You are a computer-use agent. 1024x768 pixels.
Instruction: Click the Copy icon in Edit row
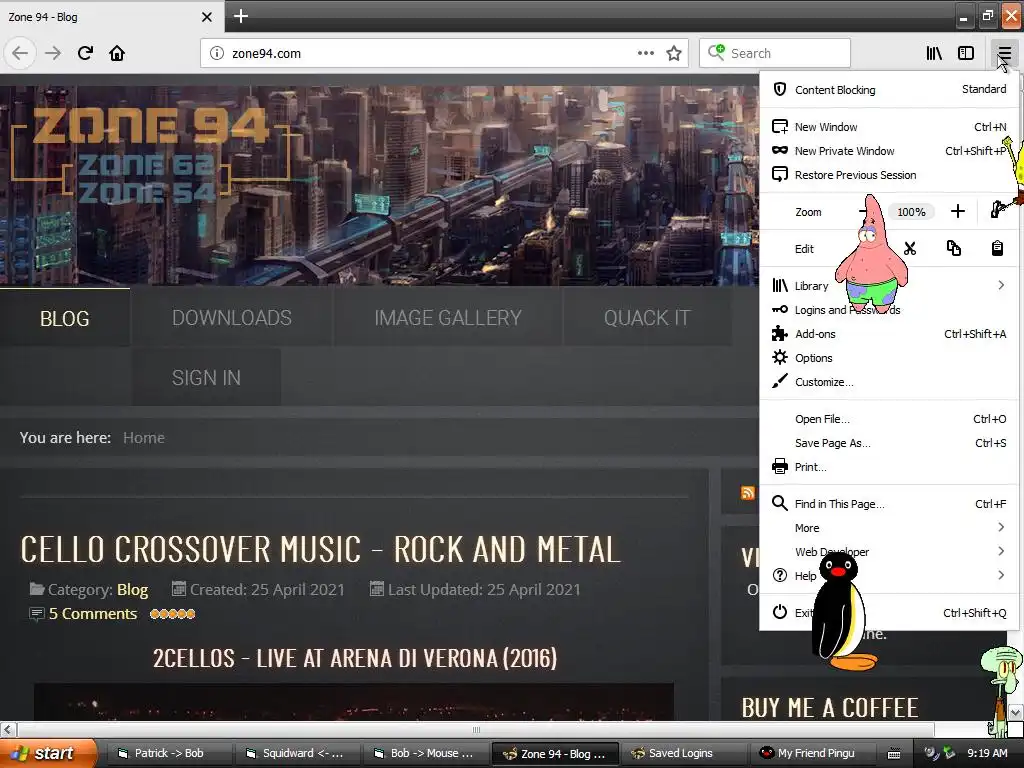click(x=953, y=248)
